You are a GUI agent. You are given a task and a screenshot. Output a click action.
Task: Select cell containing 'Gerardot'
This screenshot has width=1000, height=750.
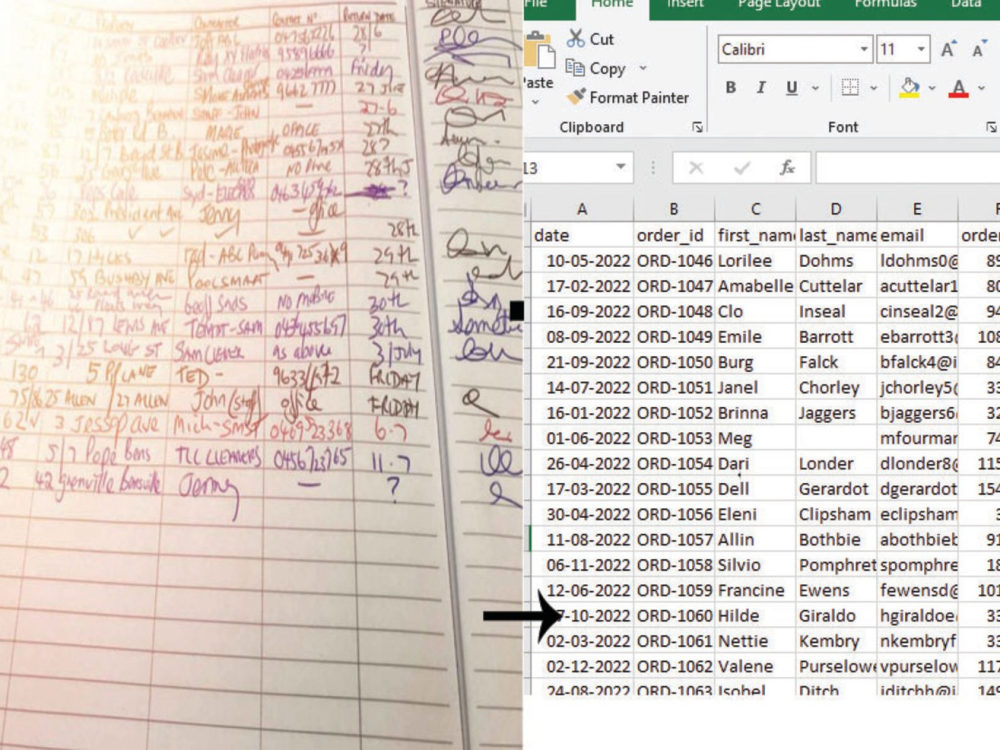[835, 489]
